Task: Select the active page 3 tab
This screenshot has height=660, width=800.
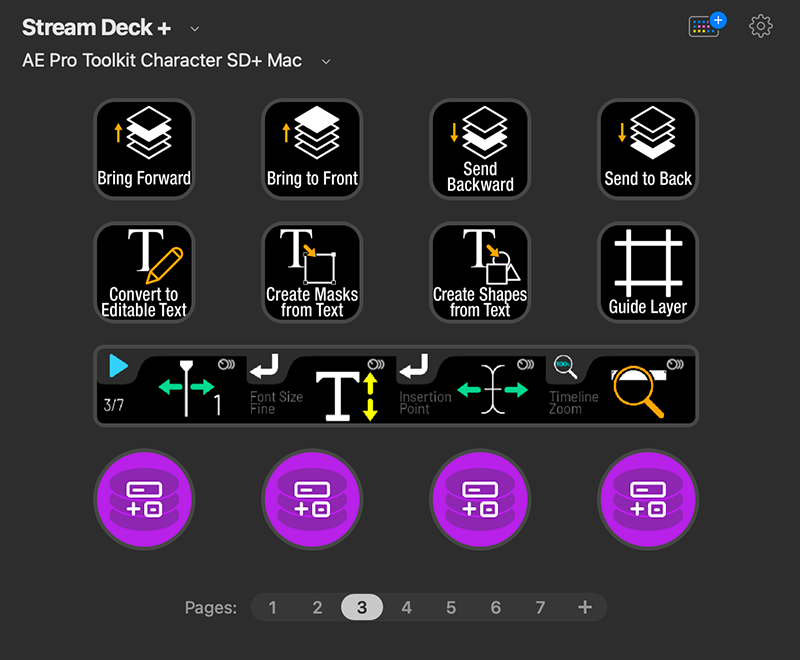Action: [362, 607]
